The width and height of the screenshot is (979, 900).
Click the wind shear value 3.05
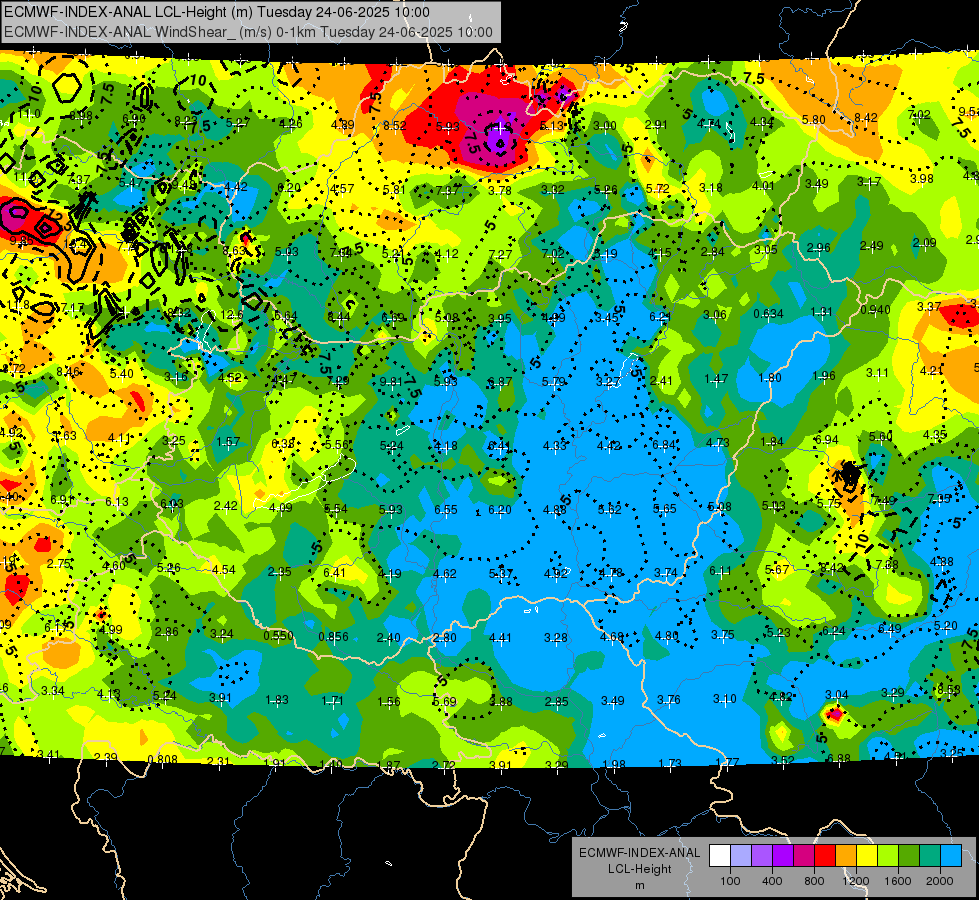(765, 250)
